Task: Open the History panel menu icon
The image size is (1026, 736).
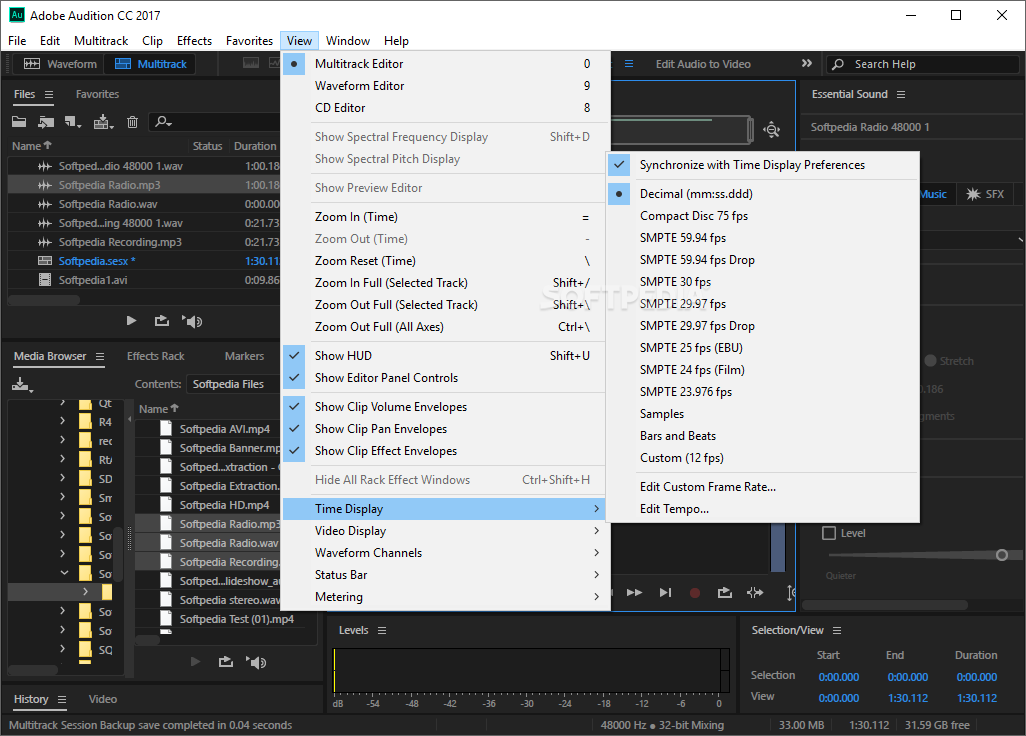Action: (62, 699)
